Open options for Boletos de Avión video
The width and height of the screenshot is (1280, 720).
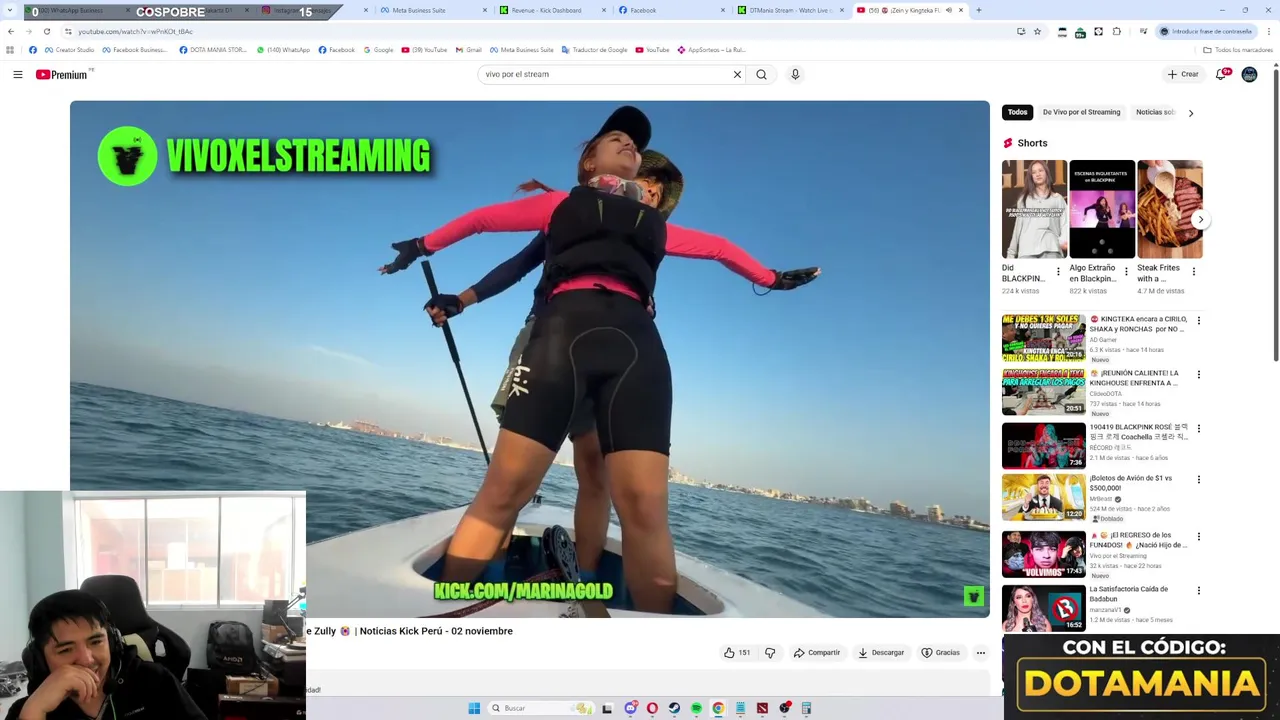(1198, 480)
